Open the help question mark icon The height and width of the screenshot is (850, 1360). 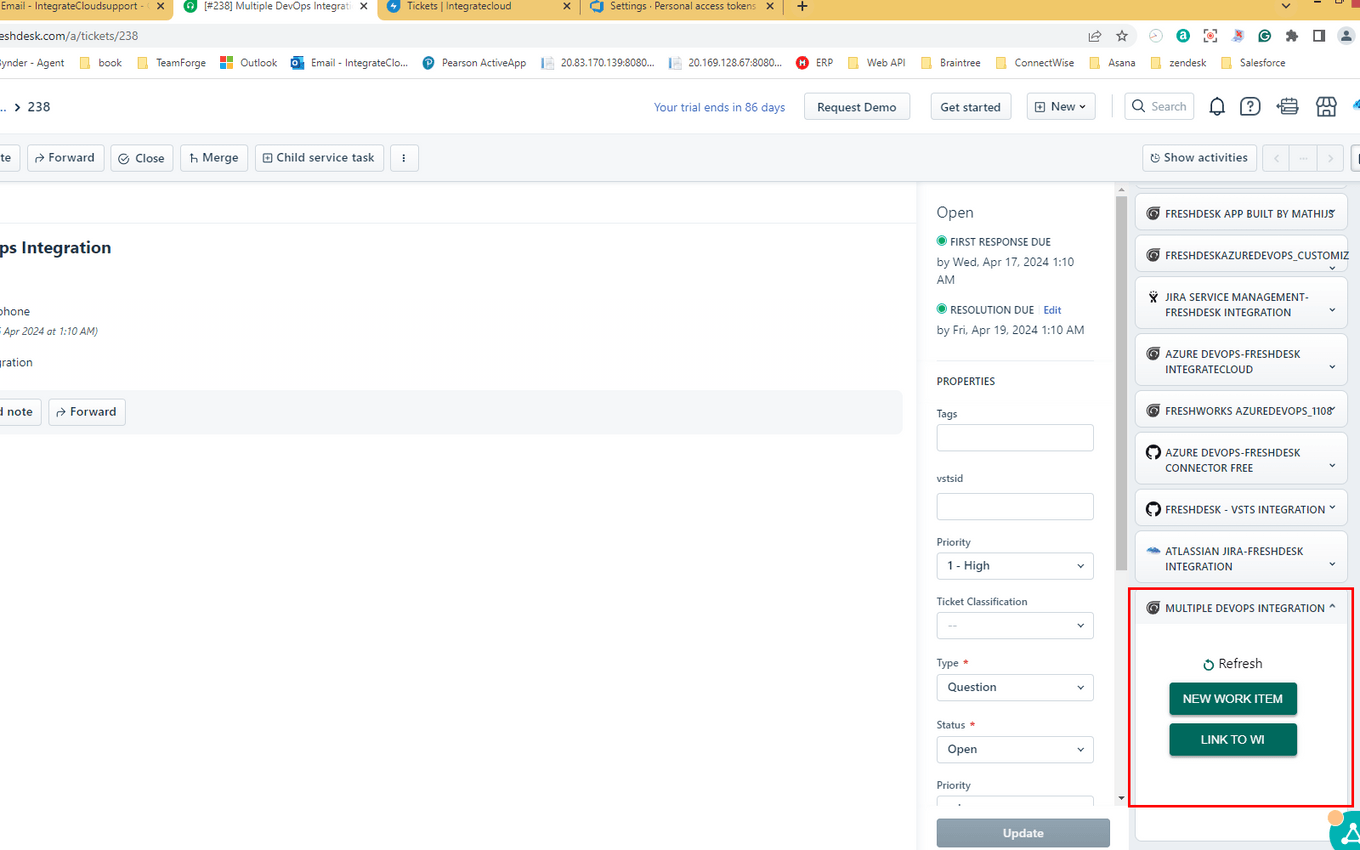(x=1250, y=107)
